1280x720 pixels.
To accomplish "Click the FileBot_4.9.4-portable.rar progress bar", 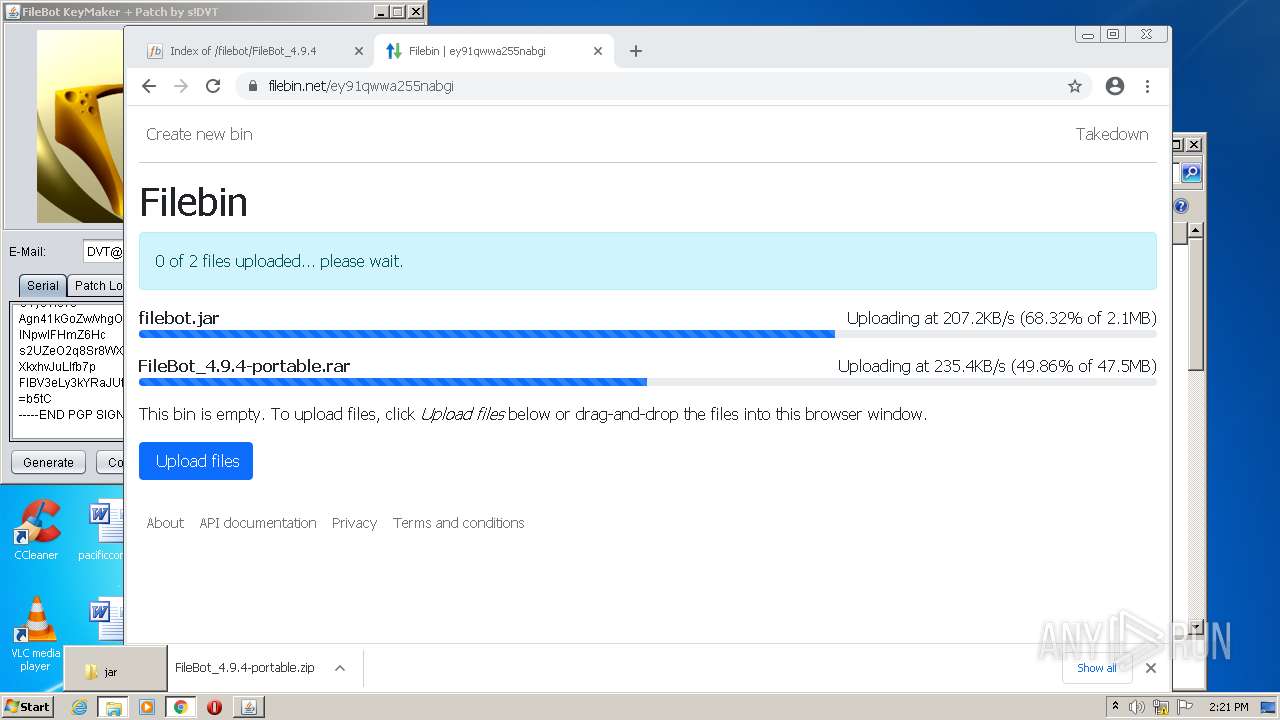I will click(x=648, y=382).
